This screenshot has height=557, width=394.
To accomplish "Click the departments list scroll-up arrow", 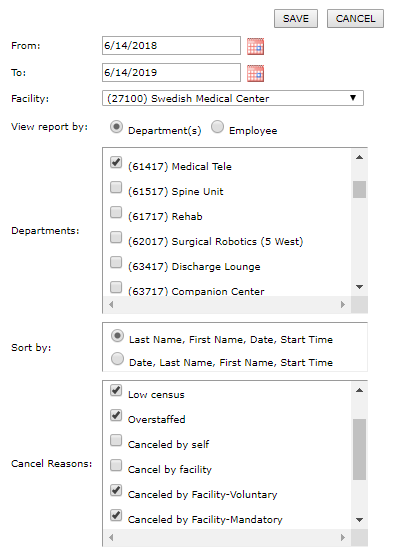I will [x=359, y=157].
